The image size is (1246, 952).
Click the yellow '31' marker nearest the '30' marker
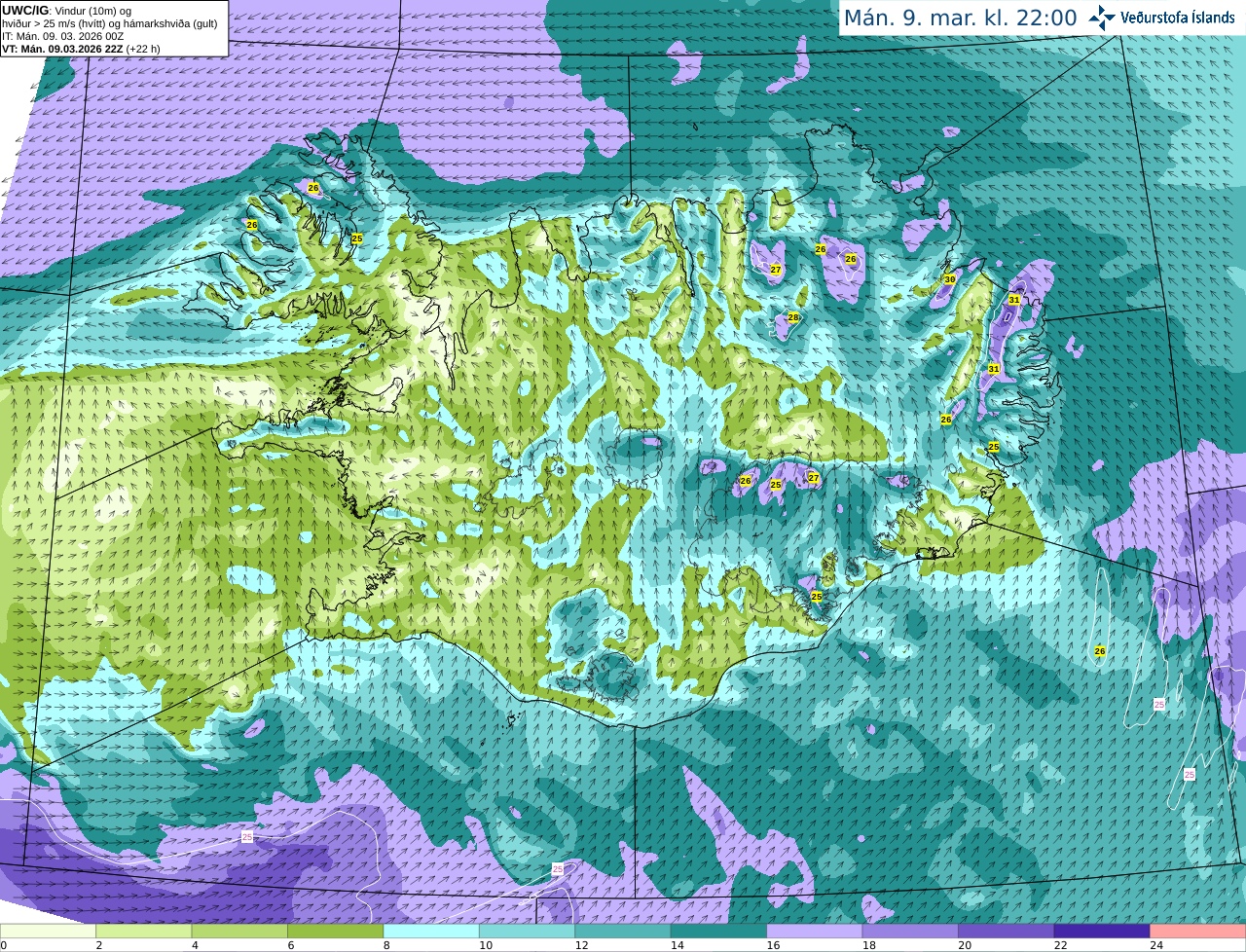pyautogui.click(x=1013, y=300)
